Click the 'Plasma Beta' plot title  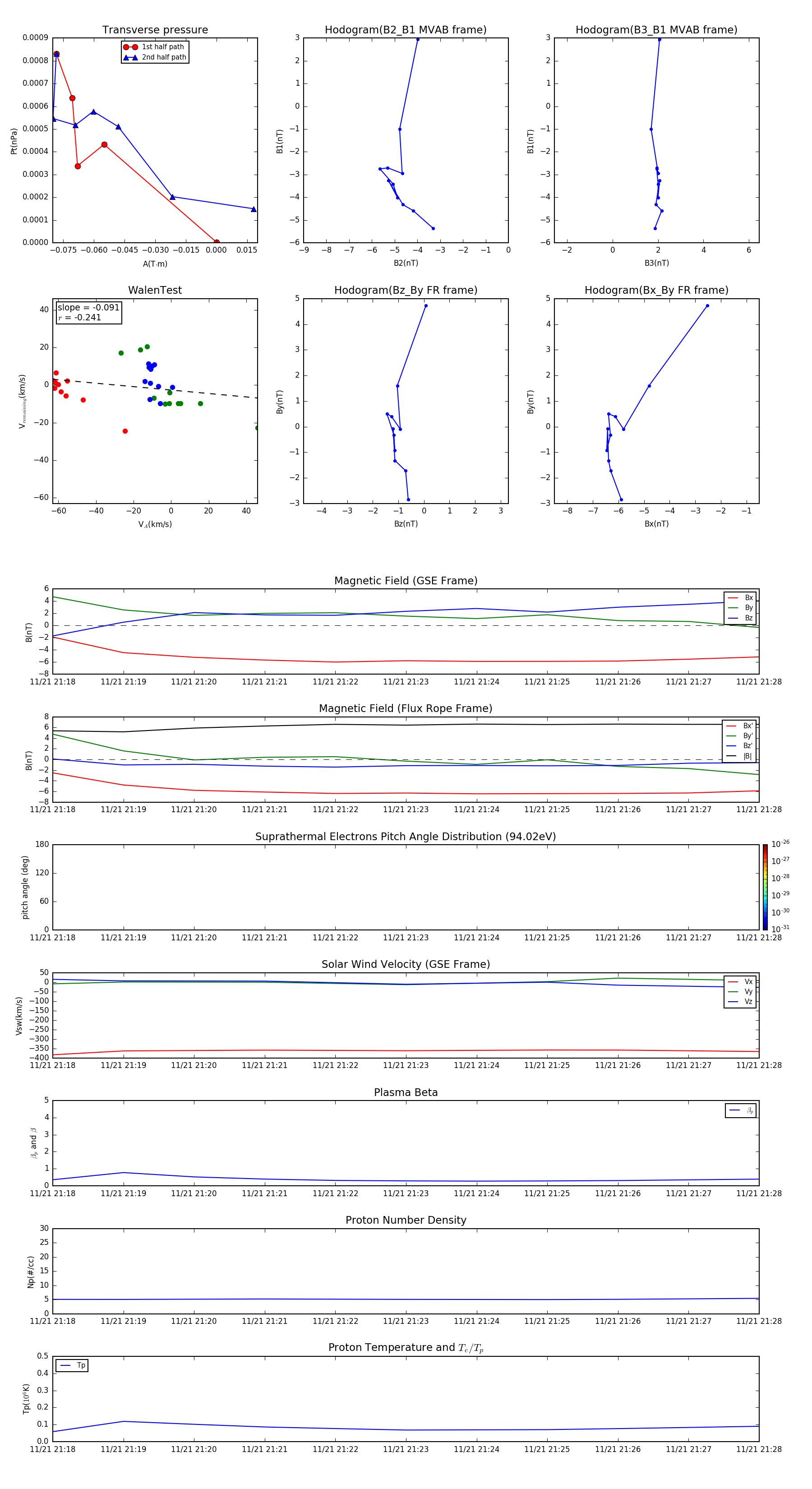(406, 1093)
